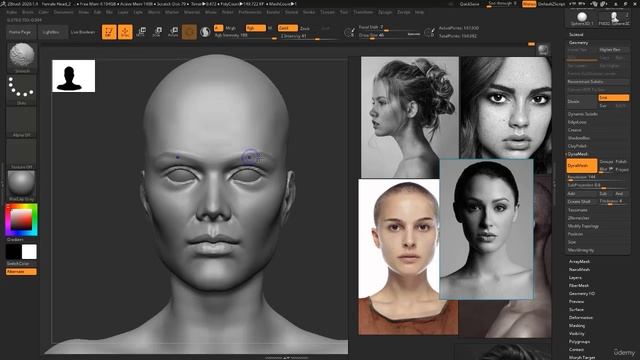Open the Alpha menu
640x360 pixels.
pos(11,12)
